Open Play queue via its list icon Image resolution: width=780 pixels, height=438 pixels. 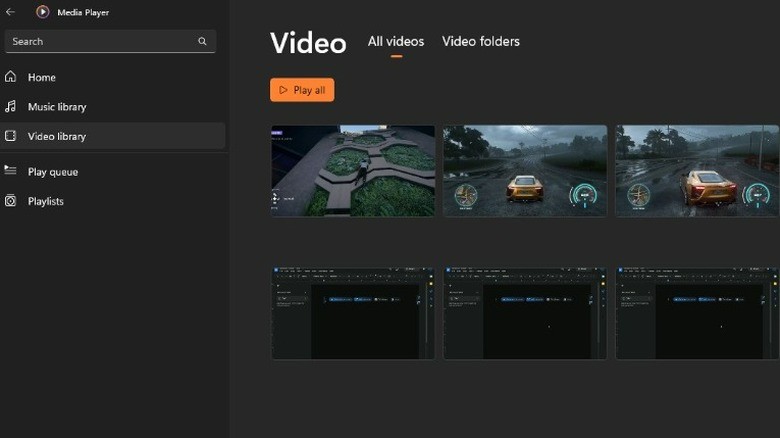coord(11,171)
